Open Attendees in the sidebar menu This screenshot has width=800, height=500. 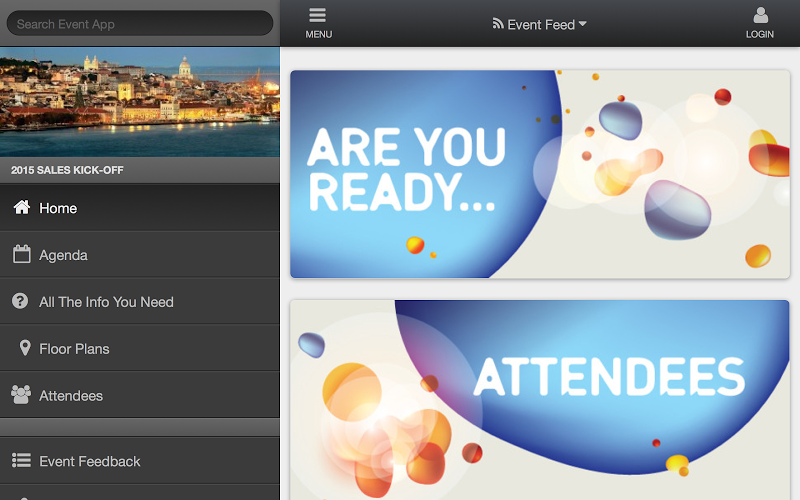pos(140,395)
